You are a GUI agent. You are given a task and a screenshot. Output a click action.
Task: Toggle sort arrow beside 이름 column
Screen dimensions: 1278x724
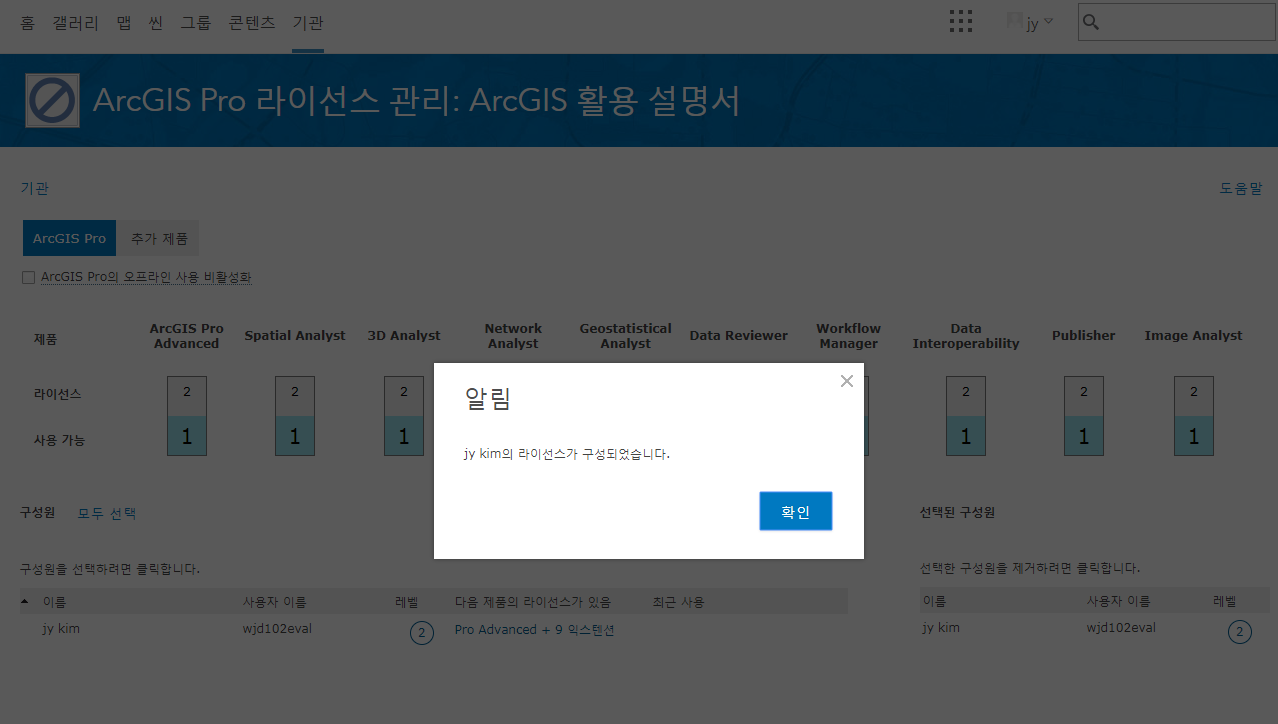[25, 601]
